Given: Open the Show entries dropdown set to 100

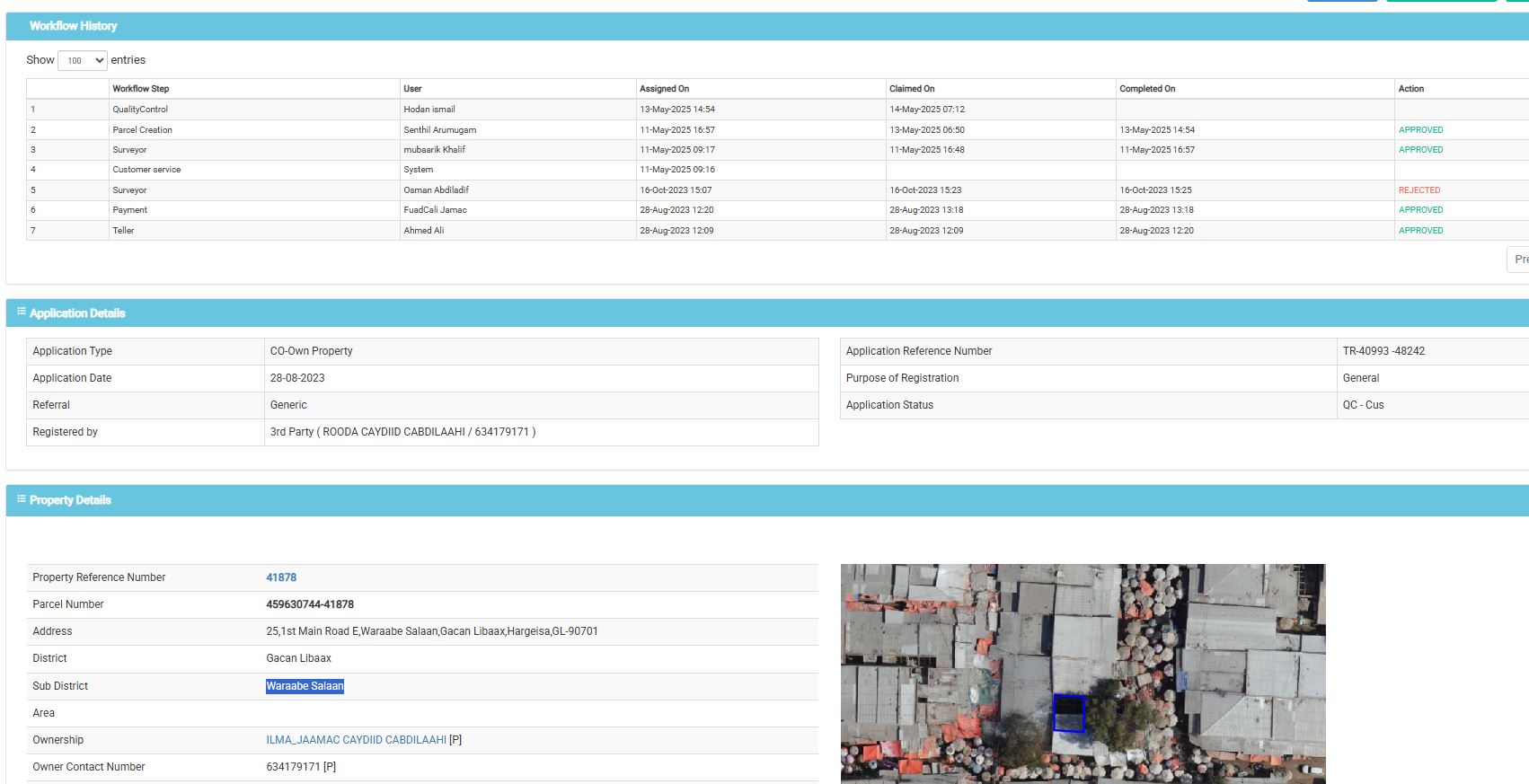Looking at the screenshot, I should [x=83, y=60].
